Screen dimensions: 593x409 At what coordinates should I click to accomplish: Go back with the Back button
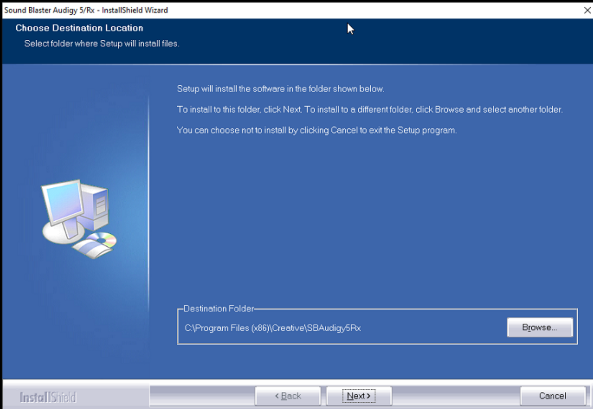288,396
